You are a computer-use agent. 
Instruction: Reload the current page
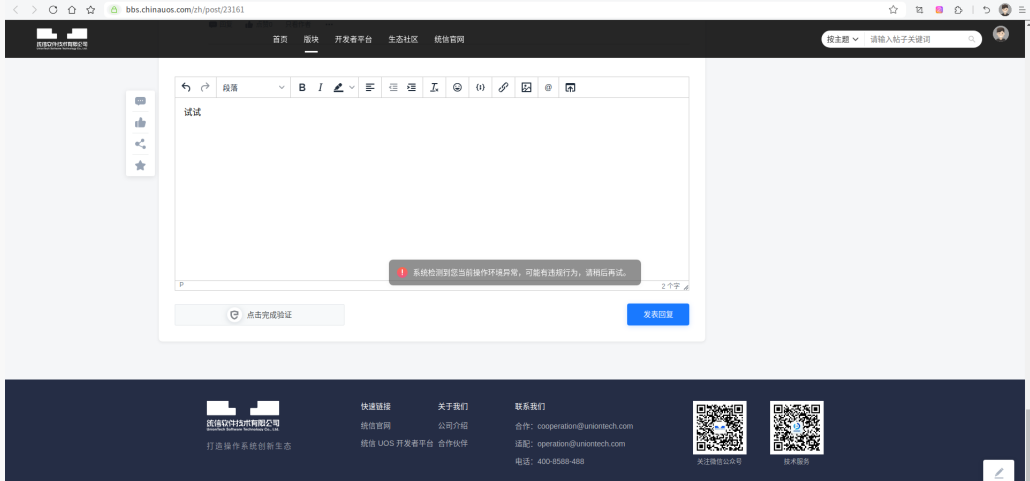53,10
